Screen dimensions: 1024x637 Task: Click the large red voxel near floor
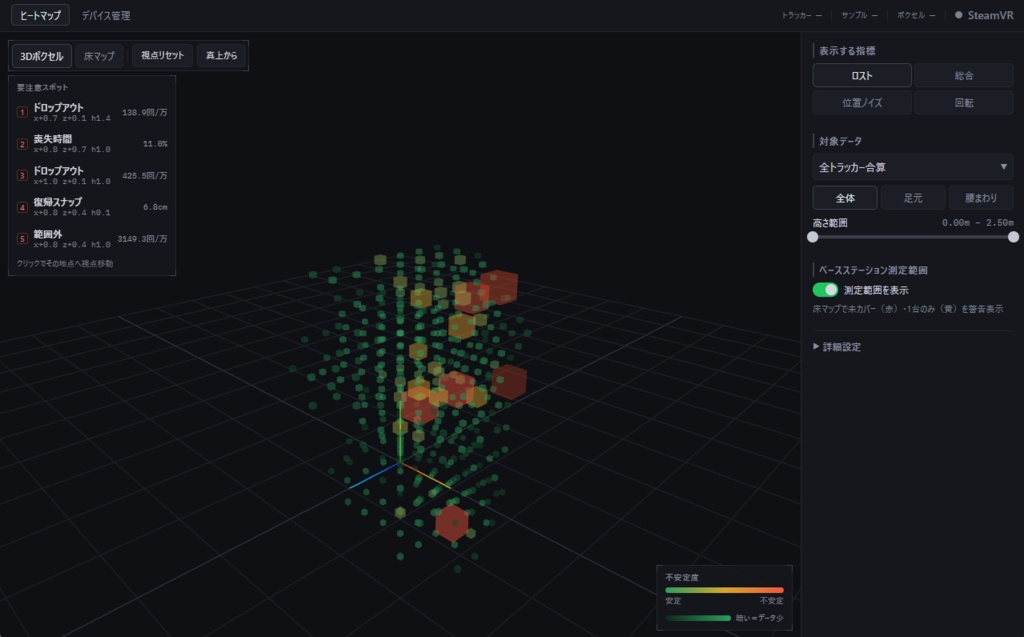452,523
